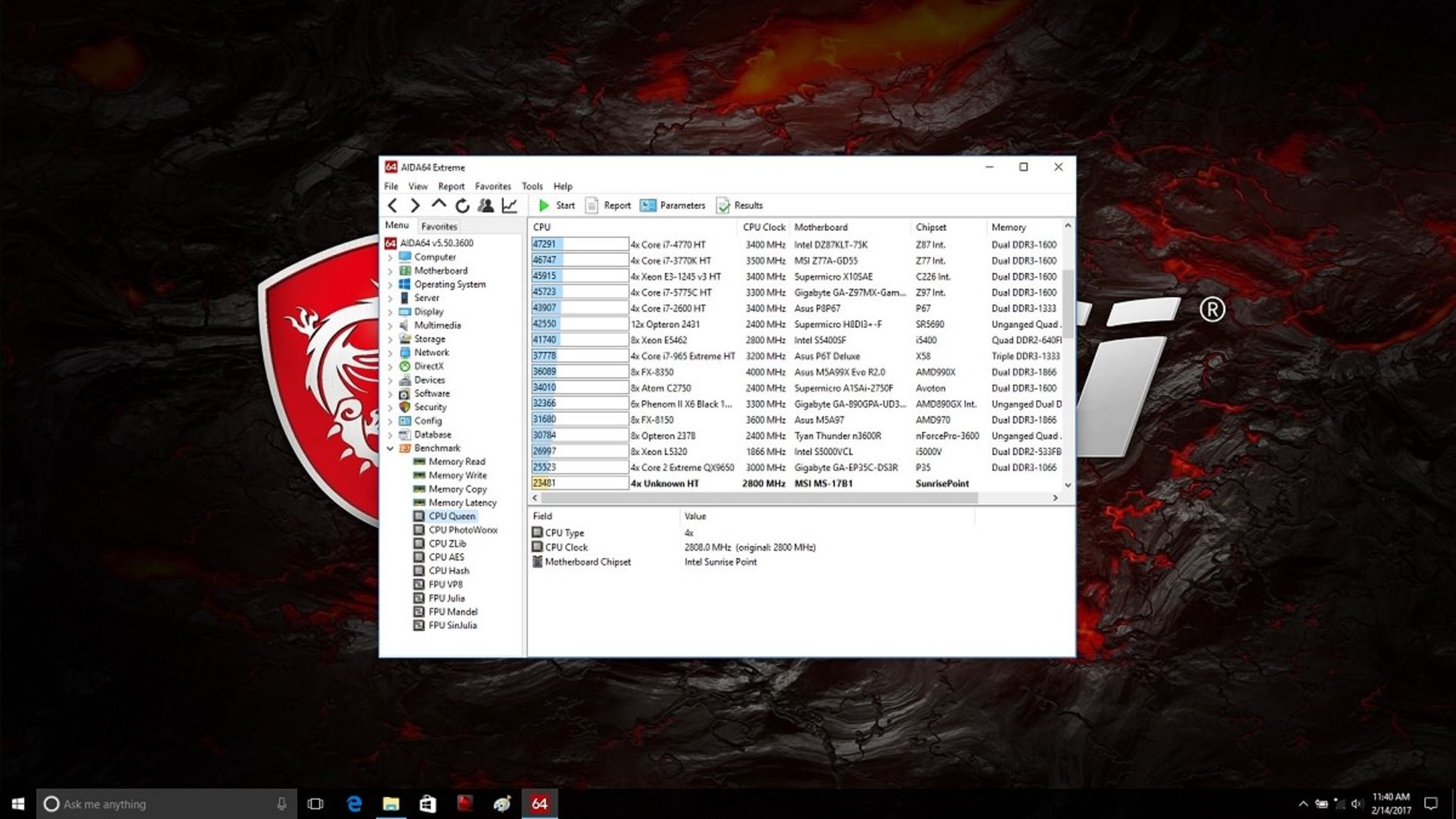Select Database in the tree
Screen dimensions: 1456x819
(432, 435)
